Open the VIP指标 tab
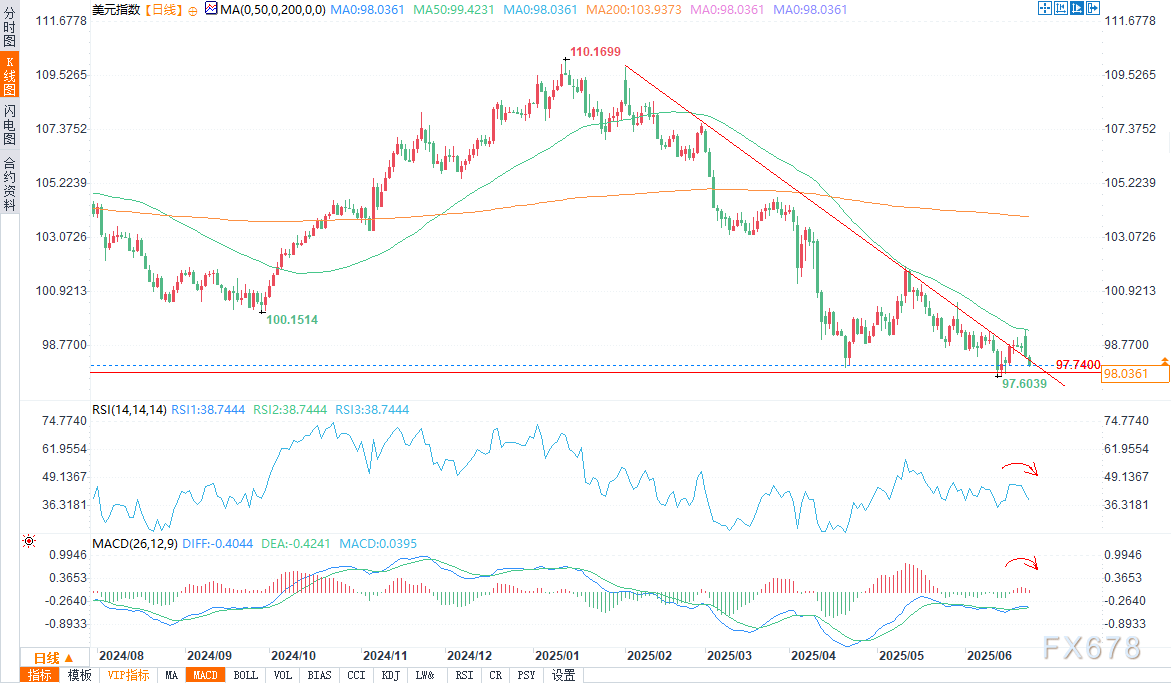1171x683 pixels. (x=128, y=675)
